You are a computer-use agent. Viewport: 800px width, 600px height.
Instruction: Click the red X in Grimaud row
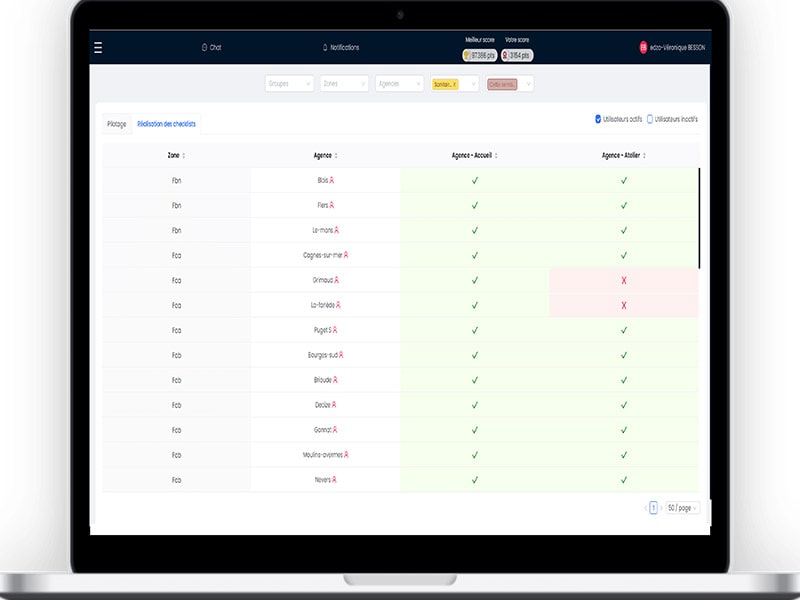tap(623, 280)
